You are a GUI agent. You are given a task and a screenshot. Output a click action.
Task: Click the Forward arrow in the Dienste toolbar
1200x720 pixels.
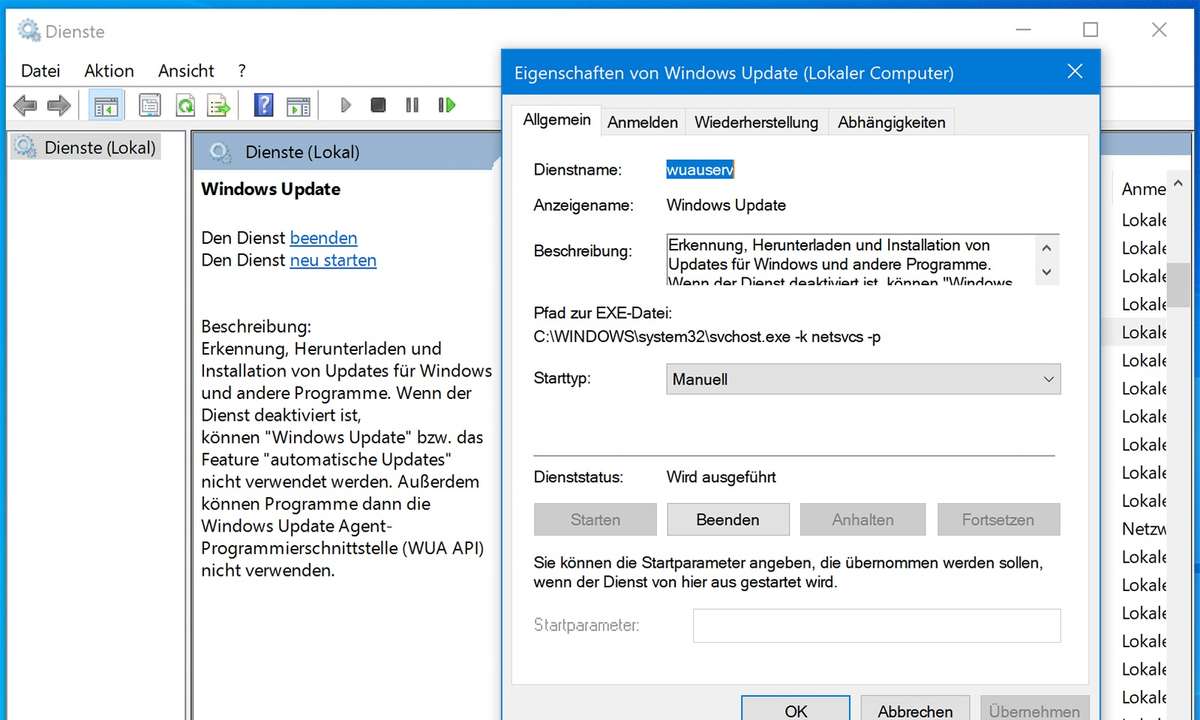(x=59, y=105)
